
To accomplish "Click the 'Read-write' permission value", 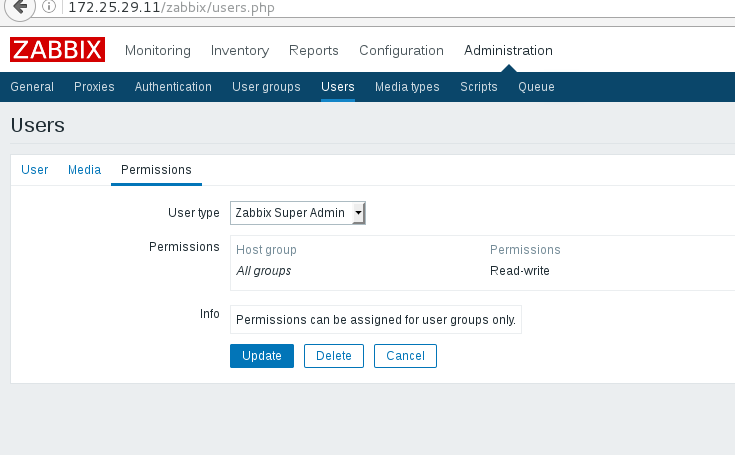I will click(x=519, y=271).
